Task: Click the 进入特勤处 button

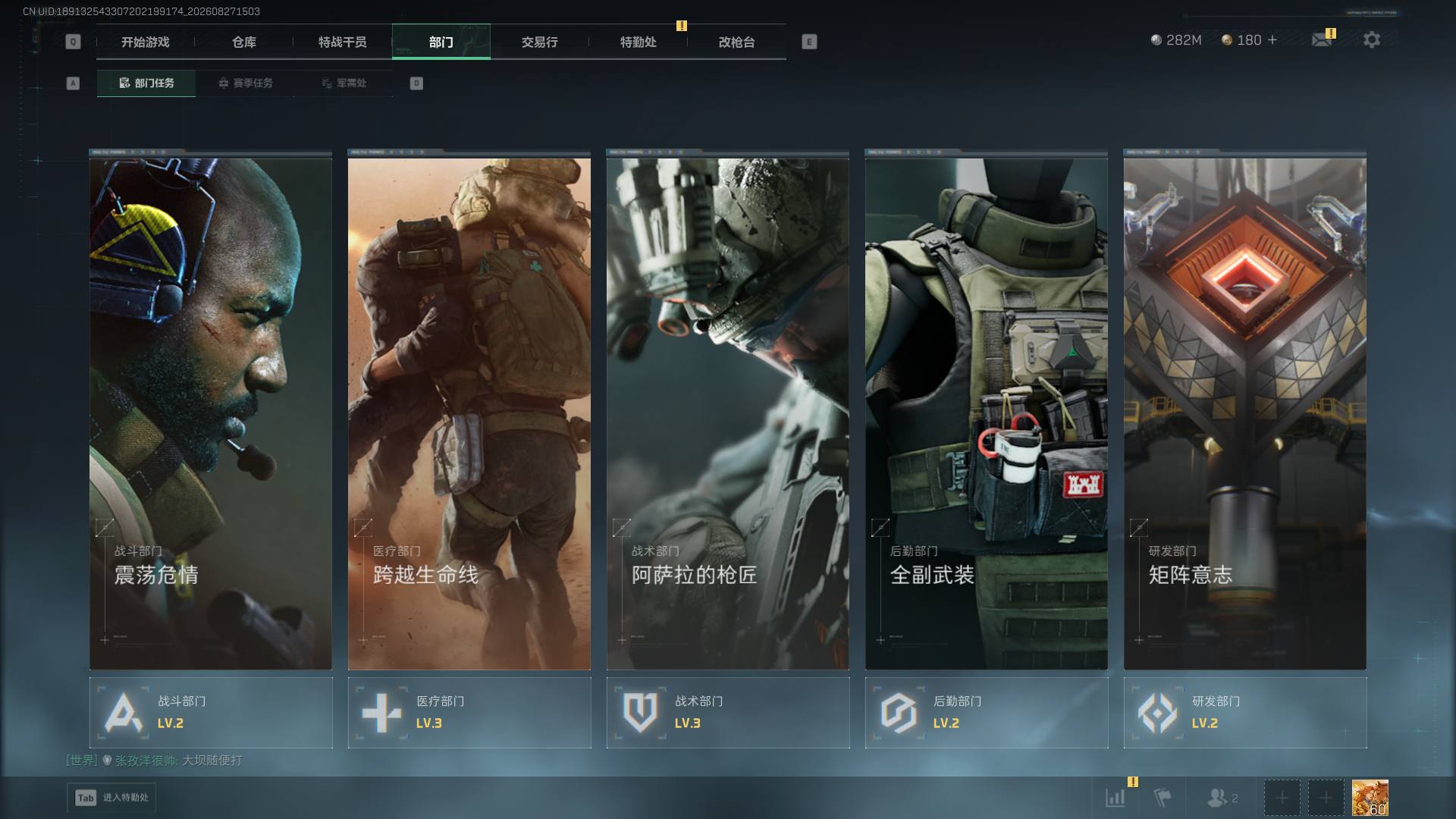Action: 111,798
